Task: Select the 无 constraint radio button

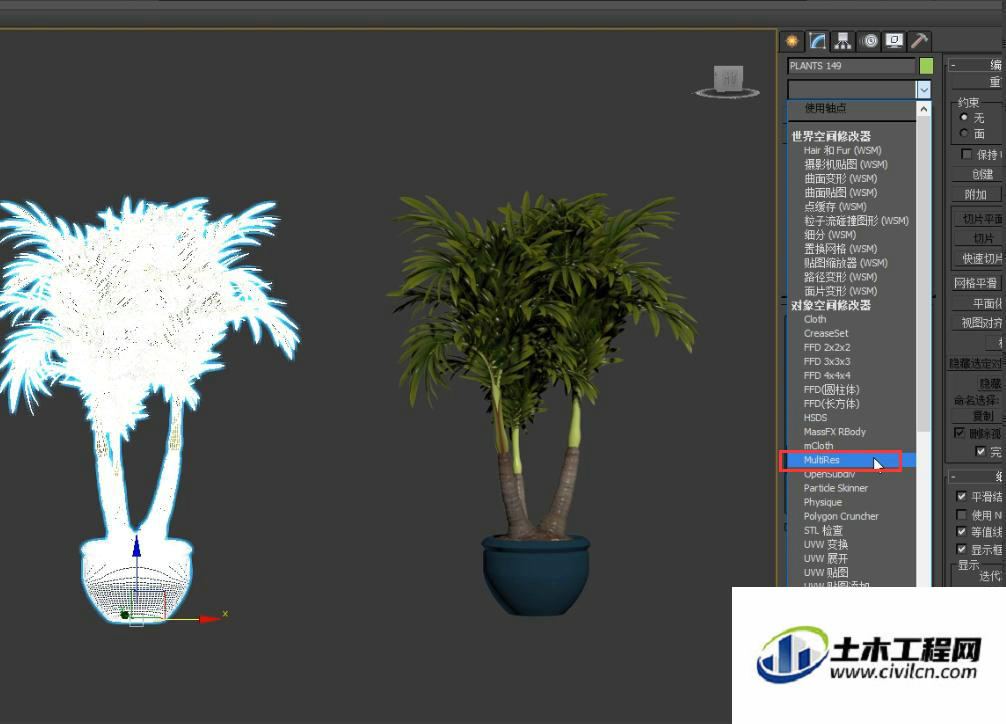Action: coord(964,117)
